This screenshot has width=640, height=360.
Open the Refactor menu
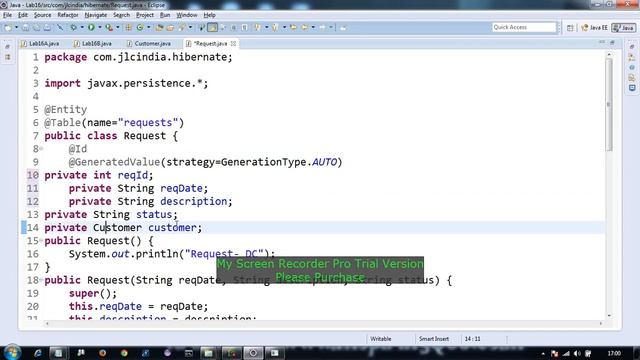point(68,15)
